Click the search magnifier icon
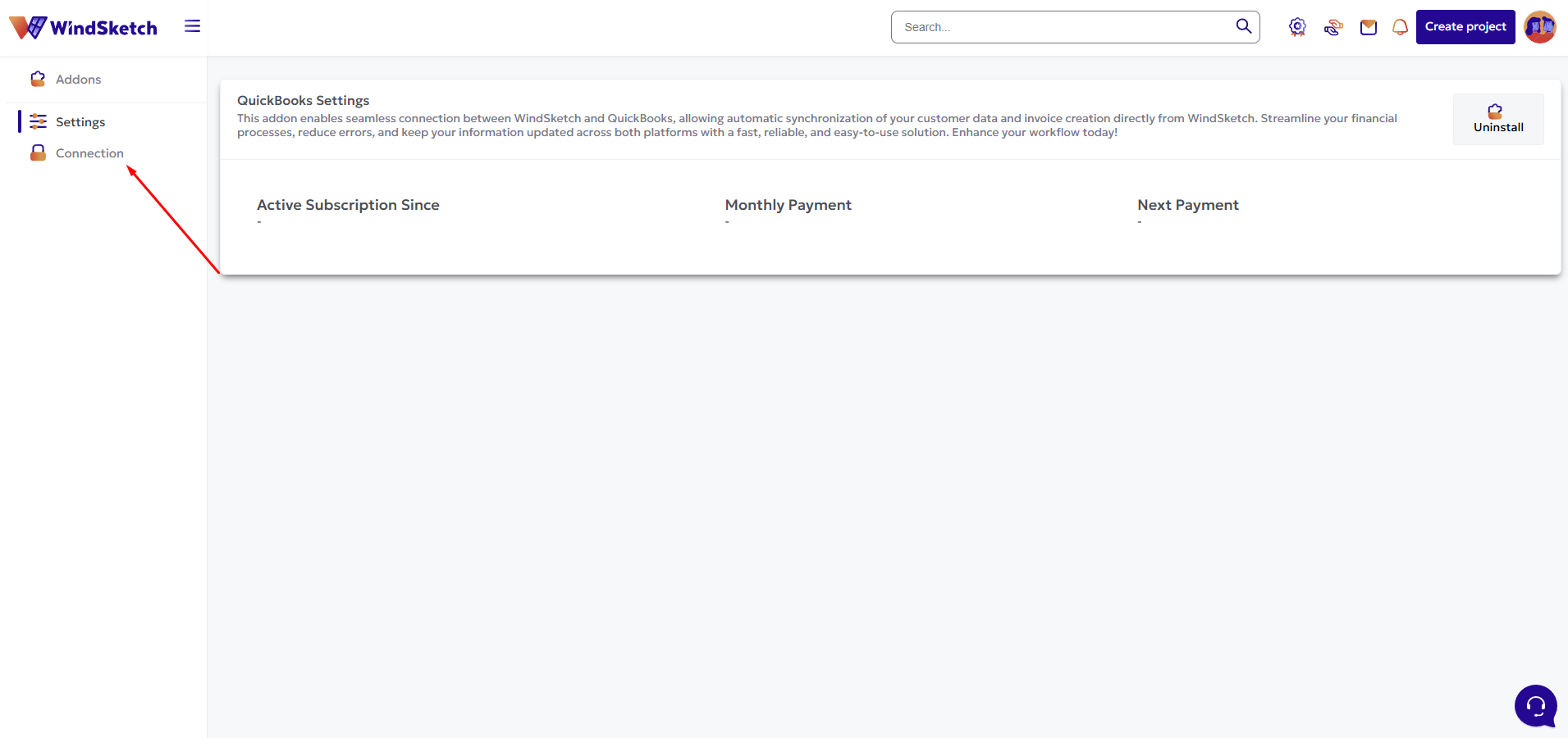This screenshot has height=738, width=1568. point(1244,26)
